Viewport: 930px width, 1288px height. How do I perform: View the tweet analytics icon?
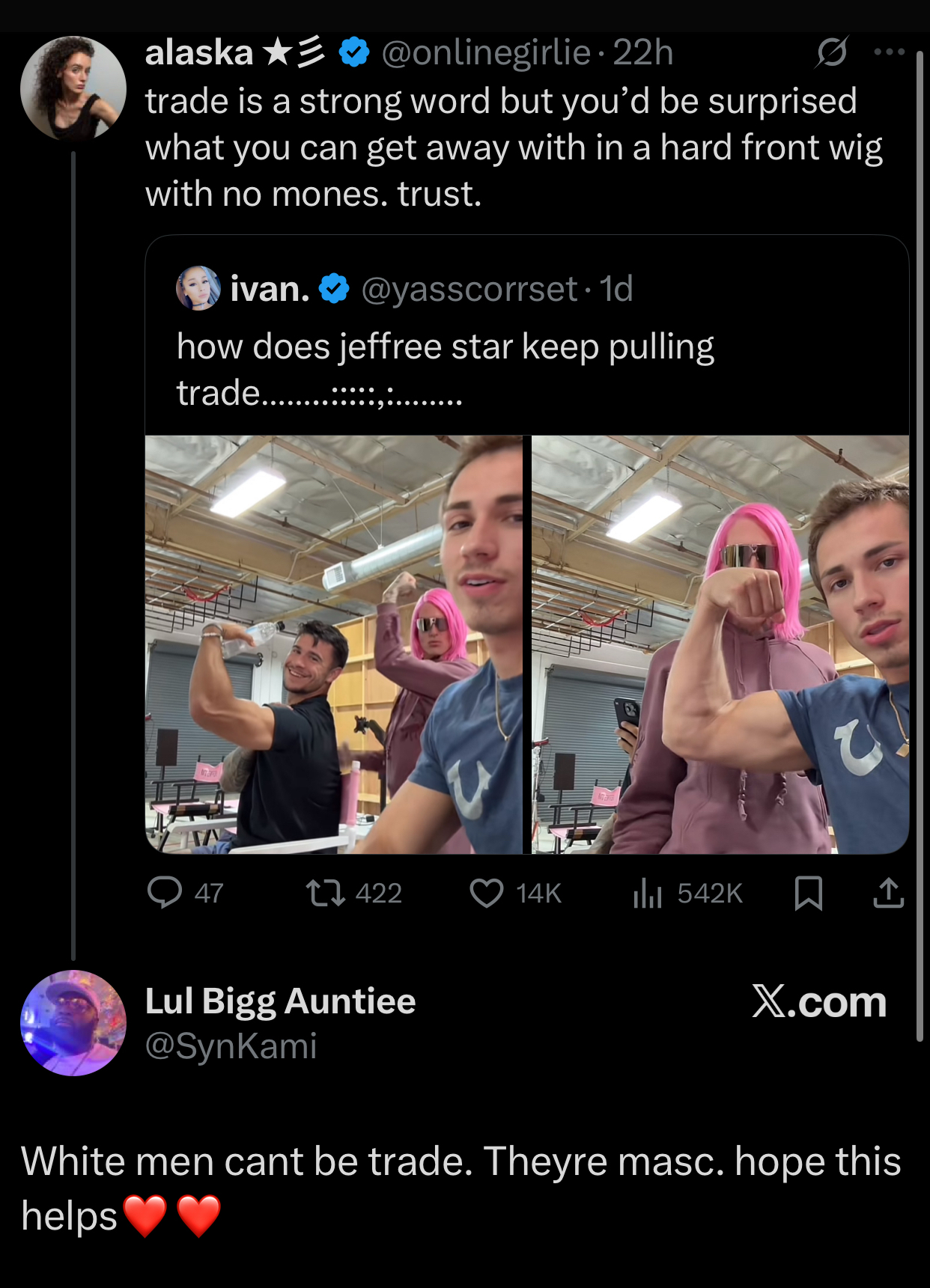tap(648, 893)
